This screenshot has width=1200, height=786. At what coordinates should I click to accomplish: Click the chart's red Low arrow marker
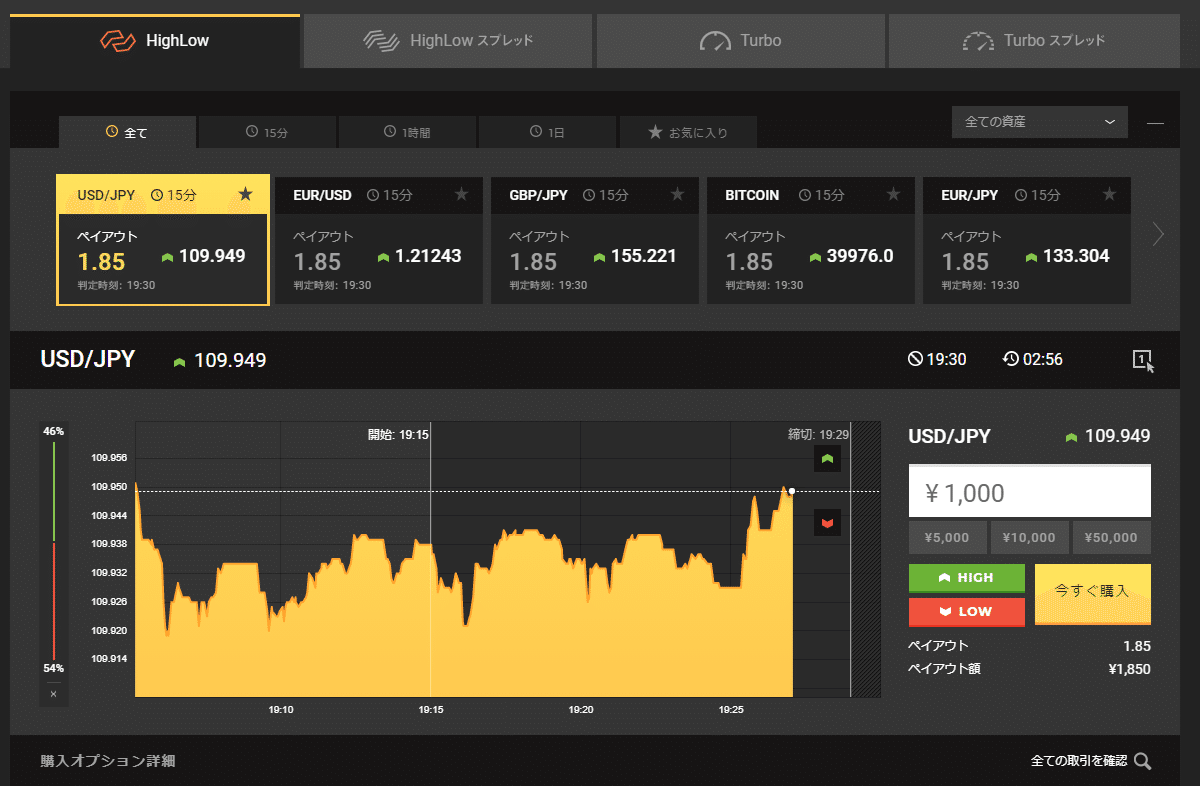point(827,523)
